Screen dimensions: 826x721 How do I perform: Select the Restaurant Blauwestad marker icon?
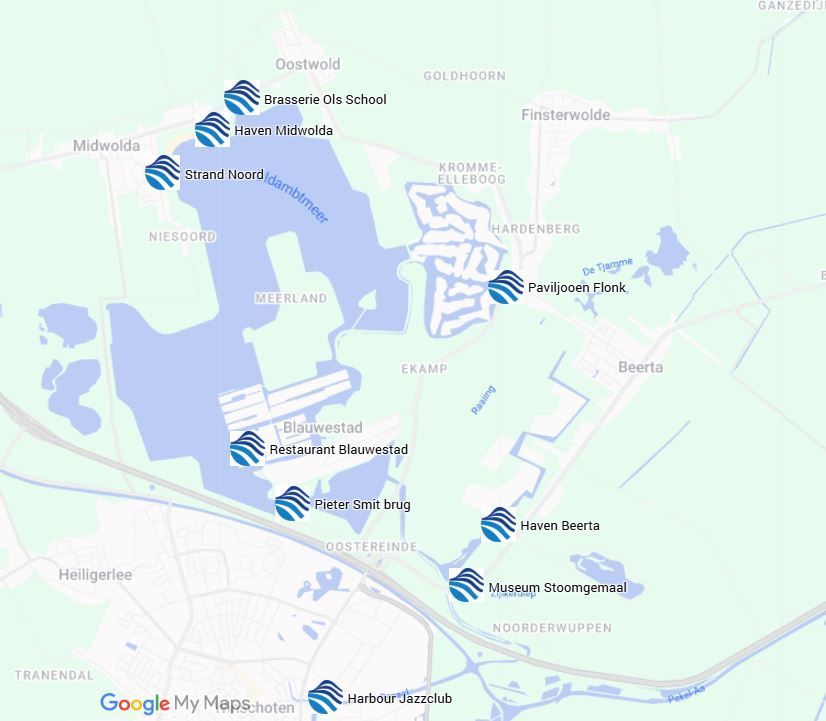(248, 448)
